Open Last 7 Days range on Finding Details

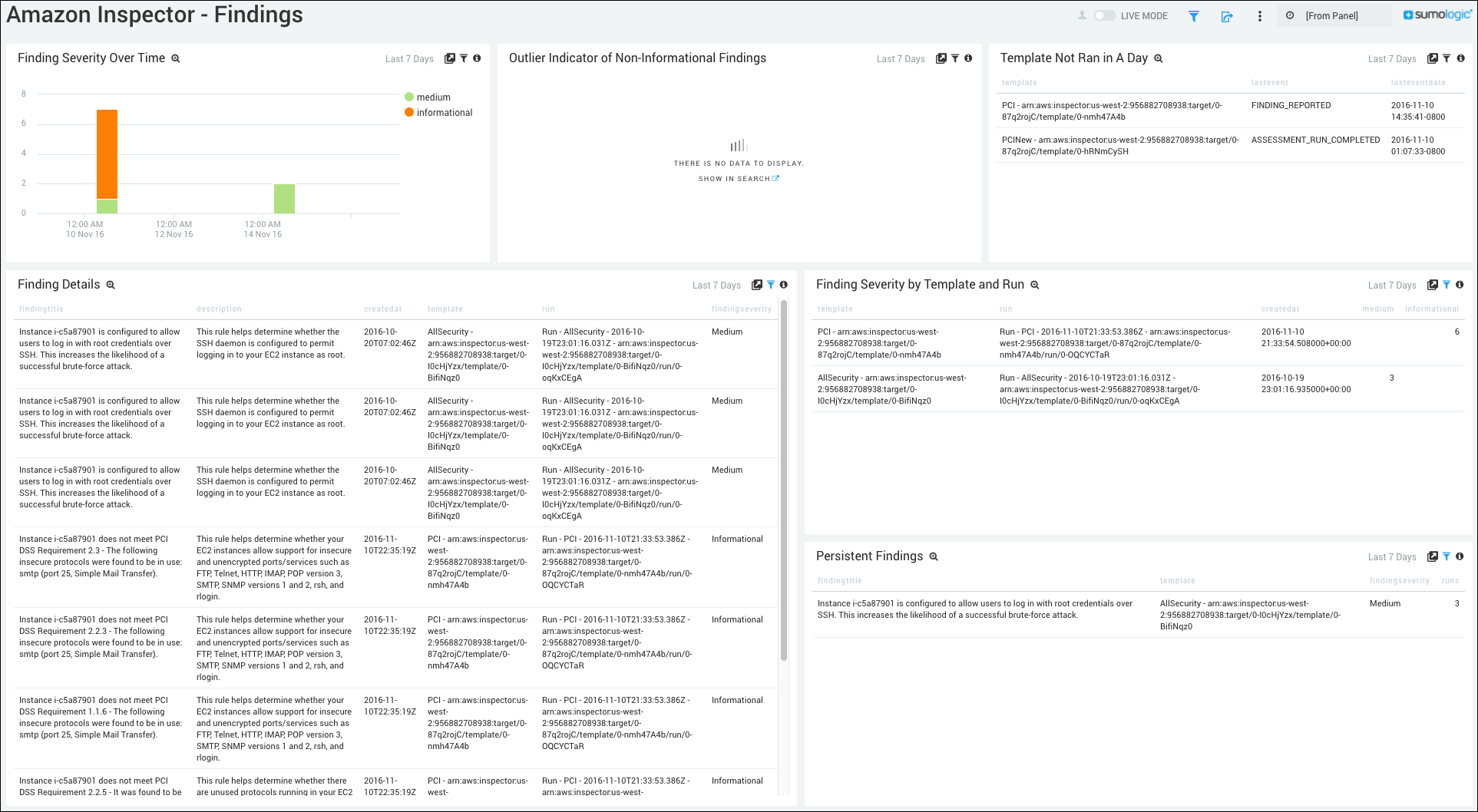(x=716, y=285)
